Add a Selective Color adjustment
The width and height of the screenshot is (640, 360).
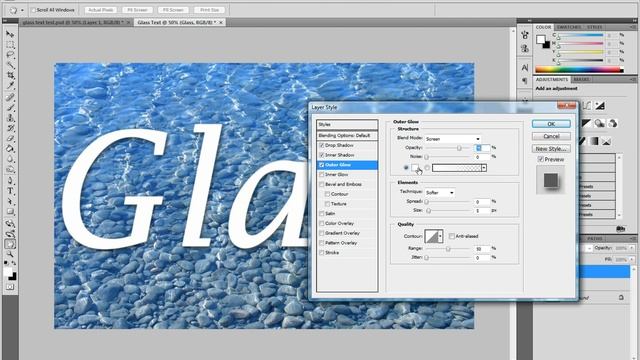click(607, 141)
